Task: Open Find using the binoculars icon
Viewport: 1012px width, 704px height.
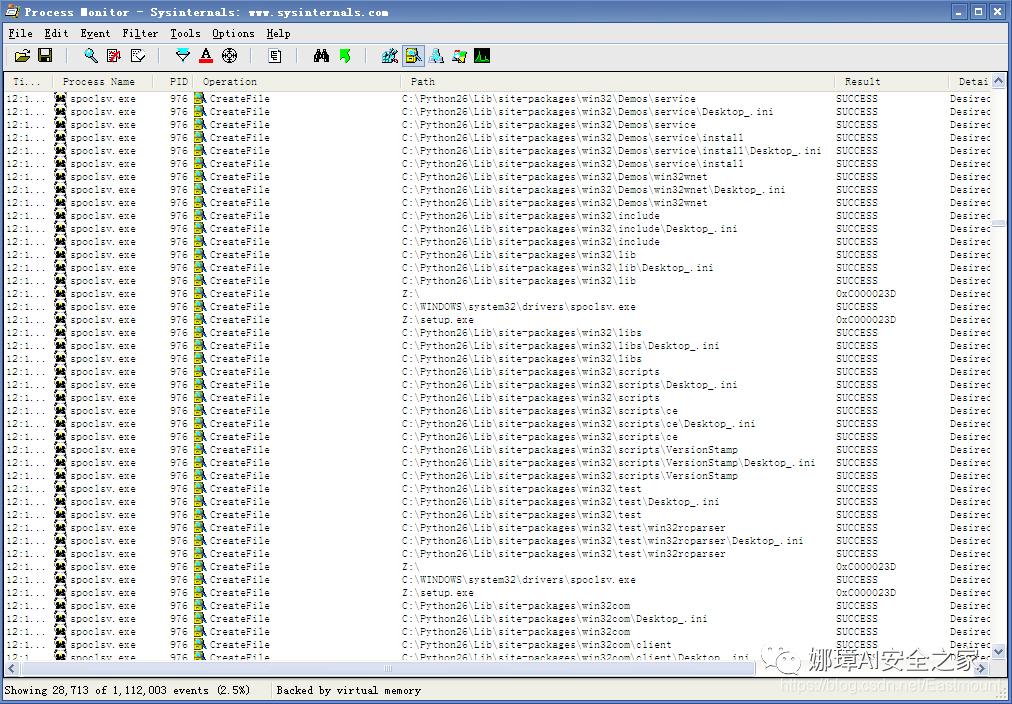Action: click(321, 56)
